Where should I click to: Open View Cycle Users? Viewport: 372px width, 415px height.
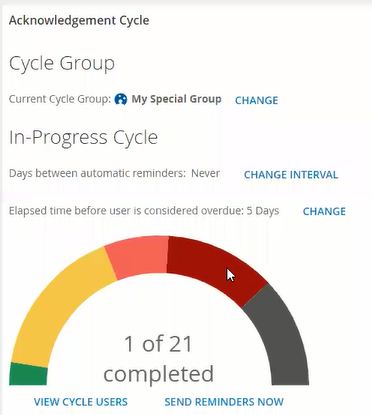click(81, 402)
